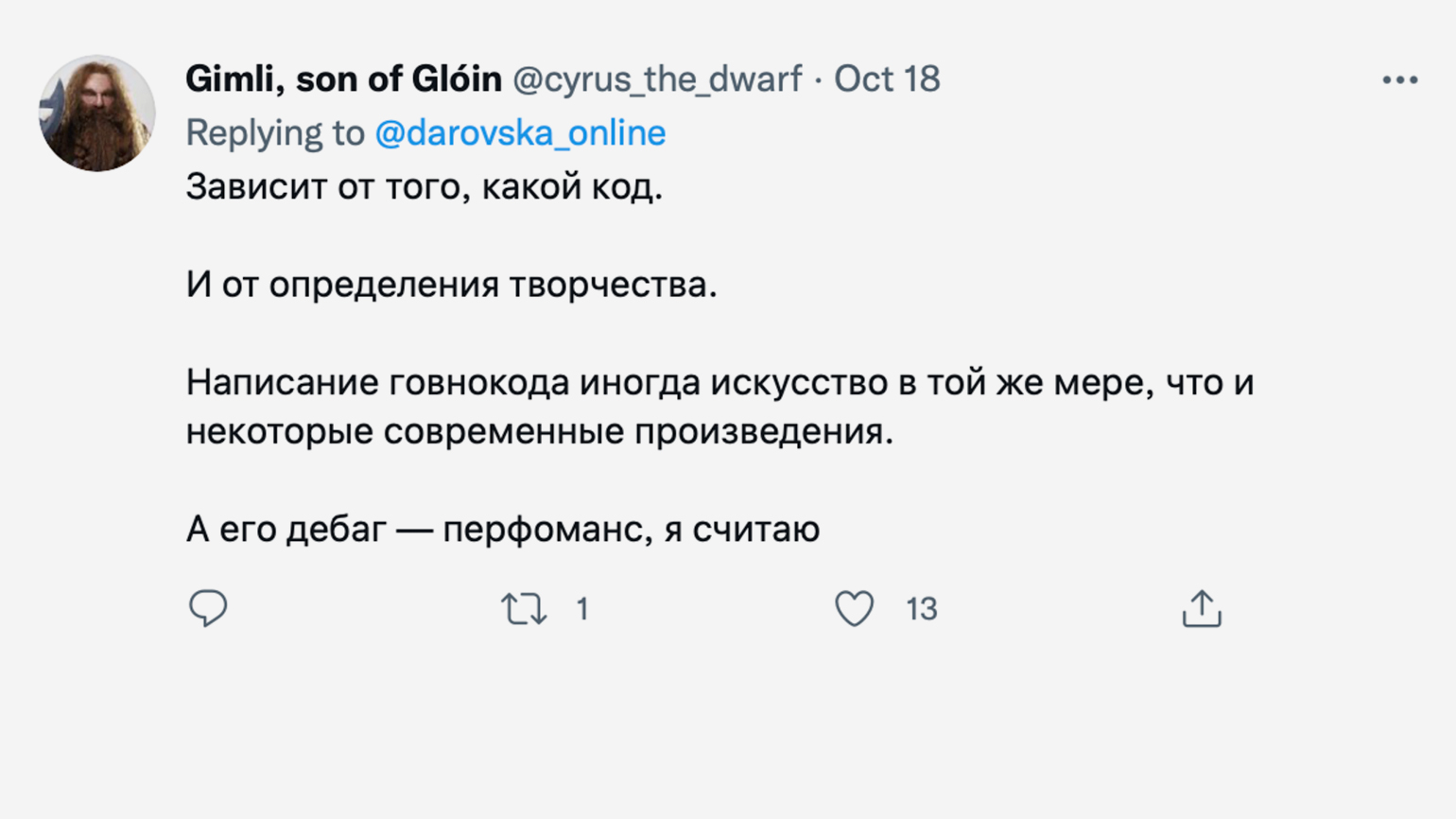The width and height of the screenshot is (1456, 819).
Task: Retweet this post via the arrows icon
Action: point(523,609)
